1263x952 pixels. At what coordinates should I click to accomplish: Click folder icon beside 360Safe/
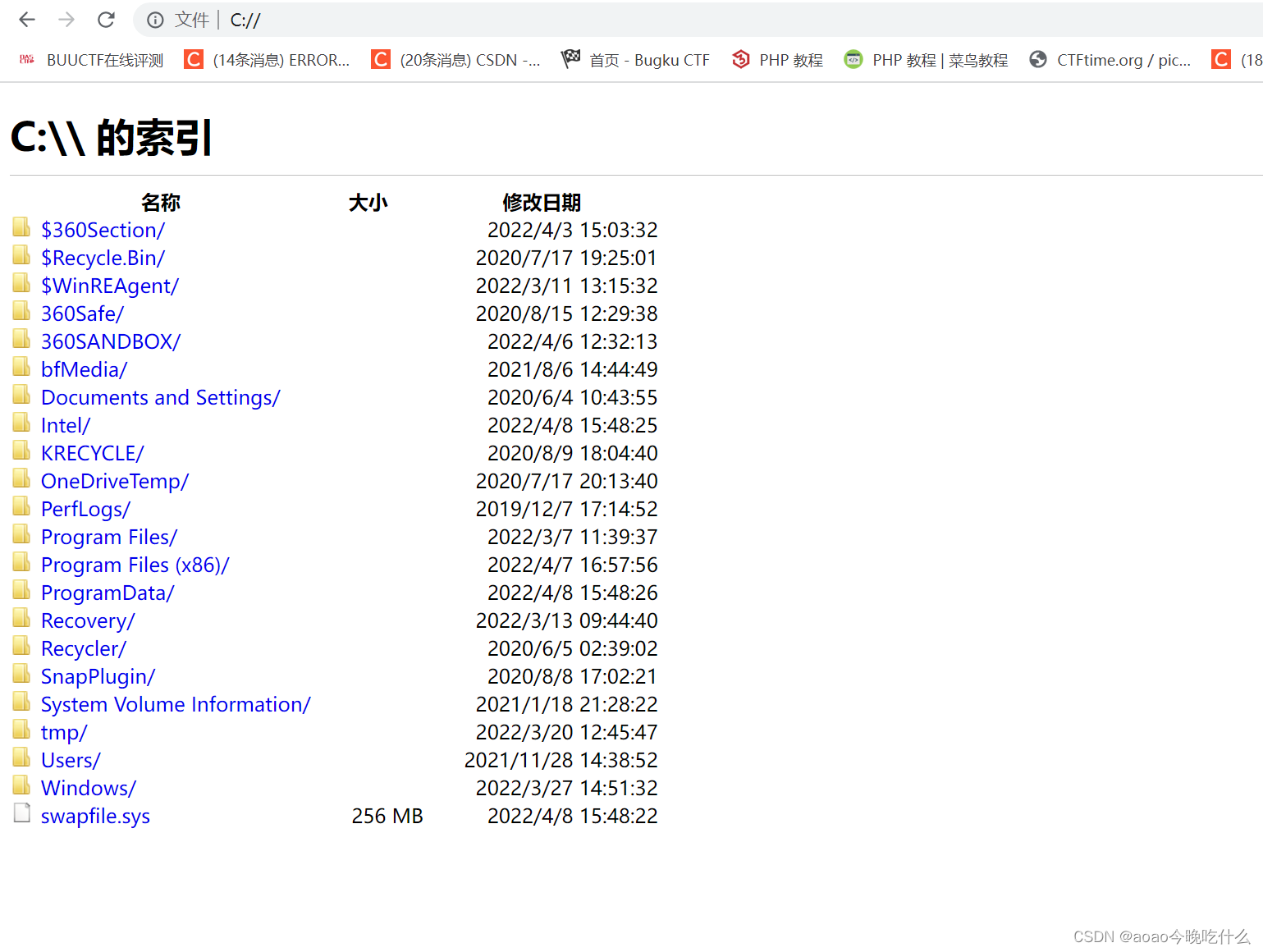(x=22, y=311)
